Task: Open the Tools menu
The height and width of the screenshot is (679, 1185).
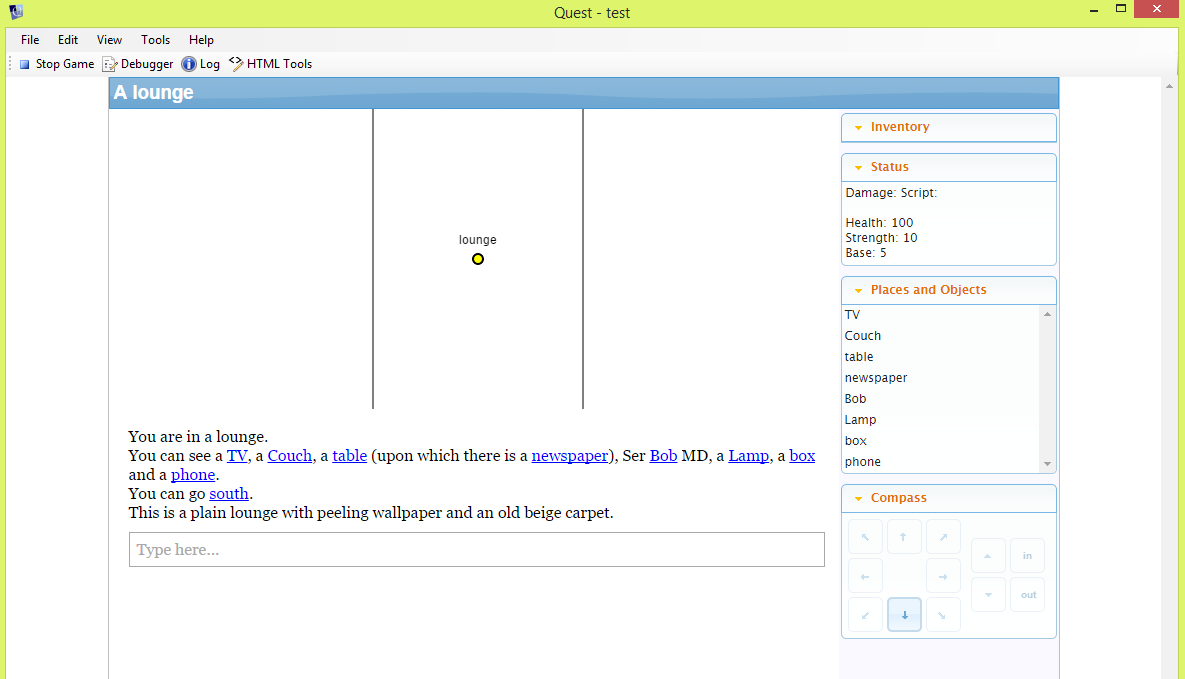Action: coord(155,40)
